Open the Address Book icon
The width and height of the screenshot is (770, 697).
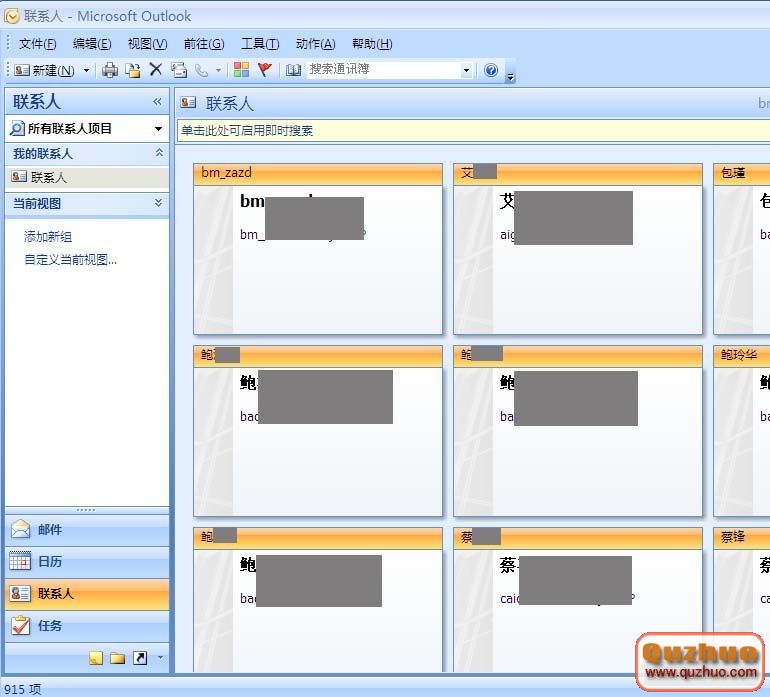(x=293, y=70)
